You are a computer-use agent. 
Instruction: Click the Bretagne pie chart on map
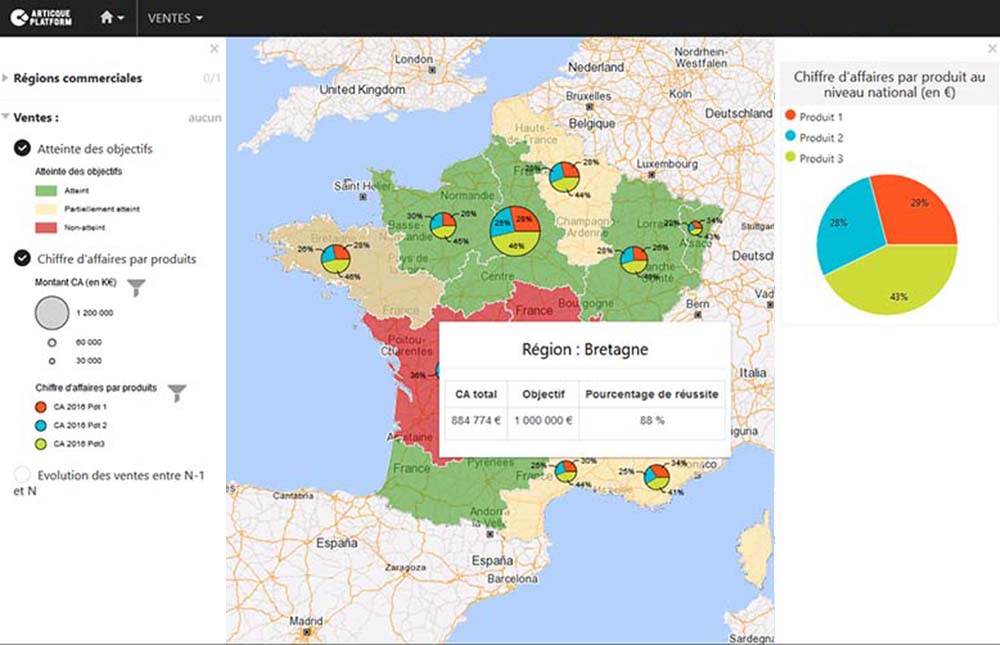tap(335, 258)
